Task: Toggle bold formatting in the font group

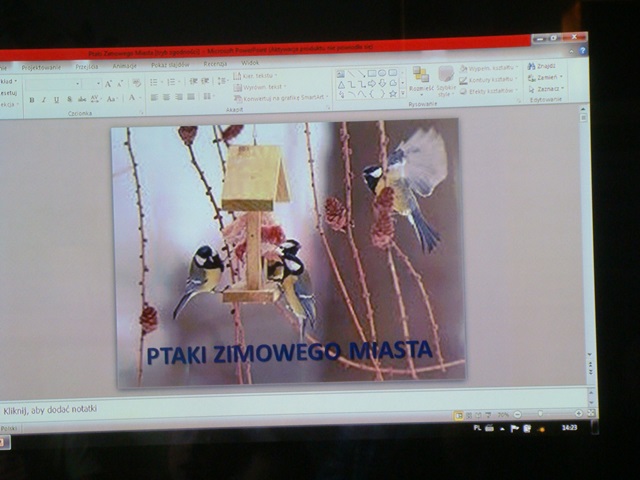Action: pyautogui.click(x=32, y=100)
